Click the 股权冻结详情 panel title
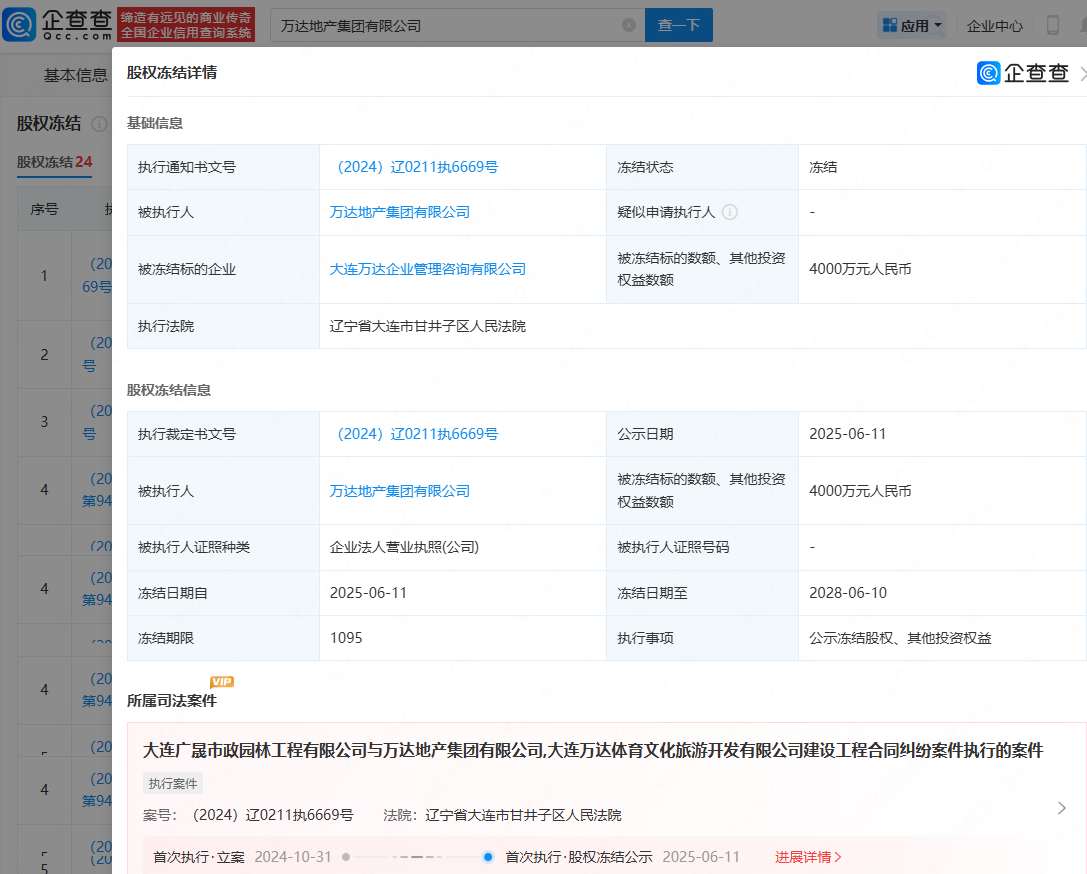 172,73
